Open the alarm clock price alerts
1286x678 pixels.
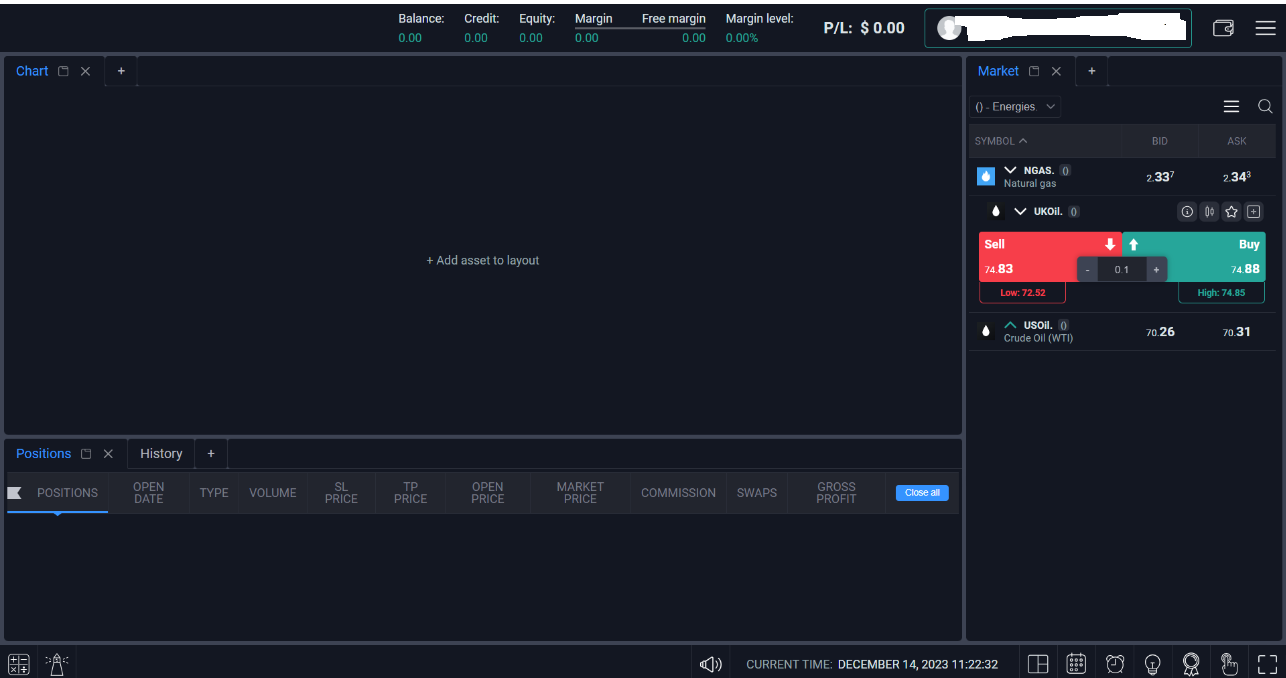point(1115,664)
